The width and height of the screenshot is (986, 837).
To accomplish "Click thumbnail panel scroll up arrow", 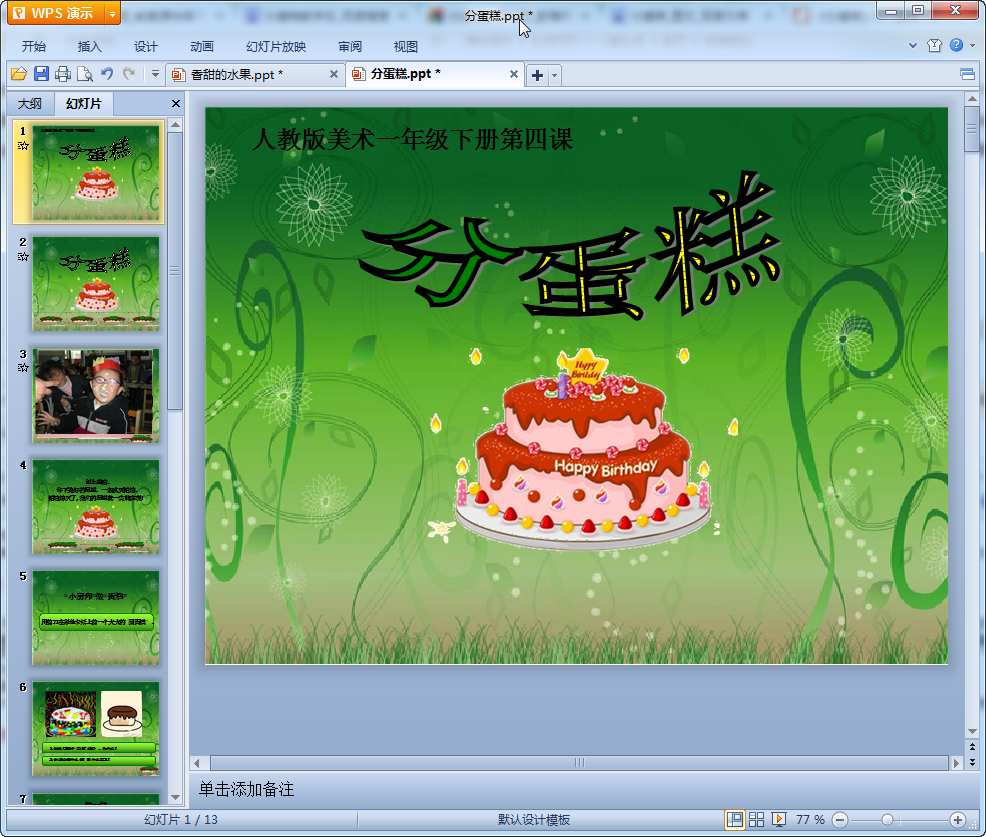I will (x=175, y=125).
